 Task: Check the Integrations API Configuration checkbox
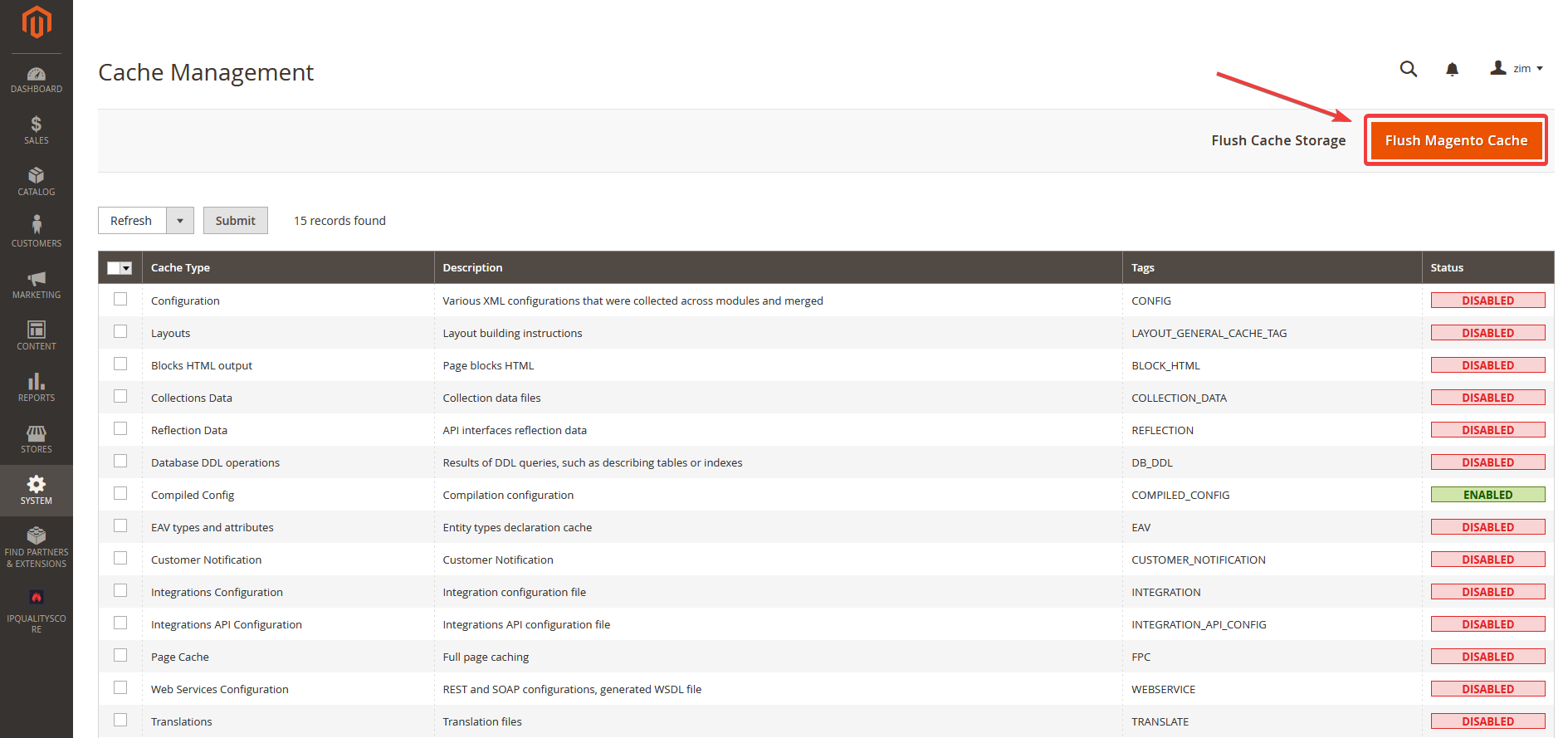[x=120, y=623]
